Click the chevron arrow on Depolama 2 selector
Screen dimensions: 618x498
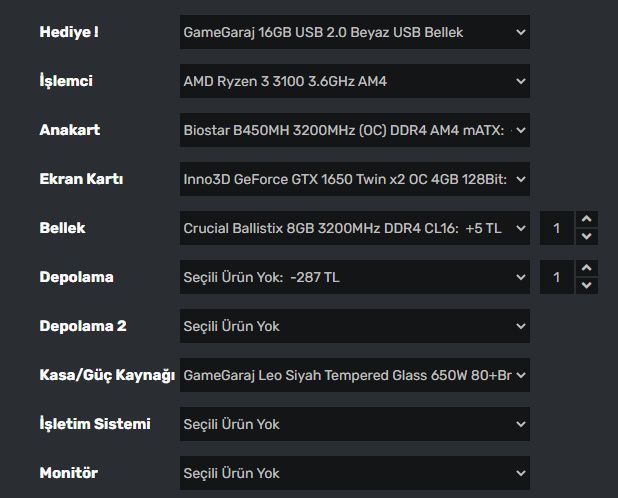(x=520, y=326)
